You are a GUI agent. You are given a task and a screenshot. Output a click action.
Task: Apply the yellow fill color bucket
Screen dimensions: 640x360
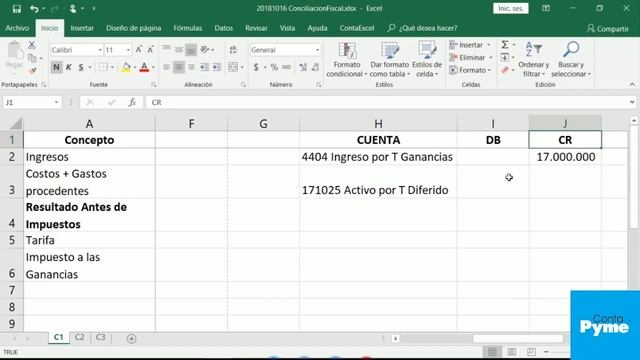point(126,67)
